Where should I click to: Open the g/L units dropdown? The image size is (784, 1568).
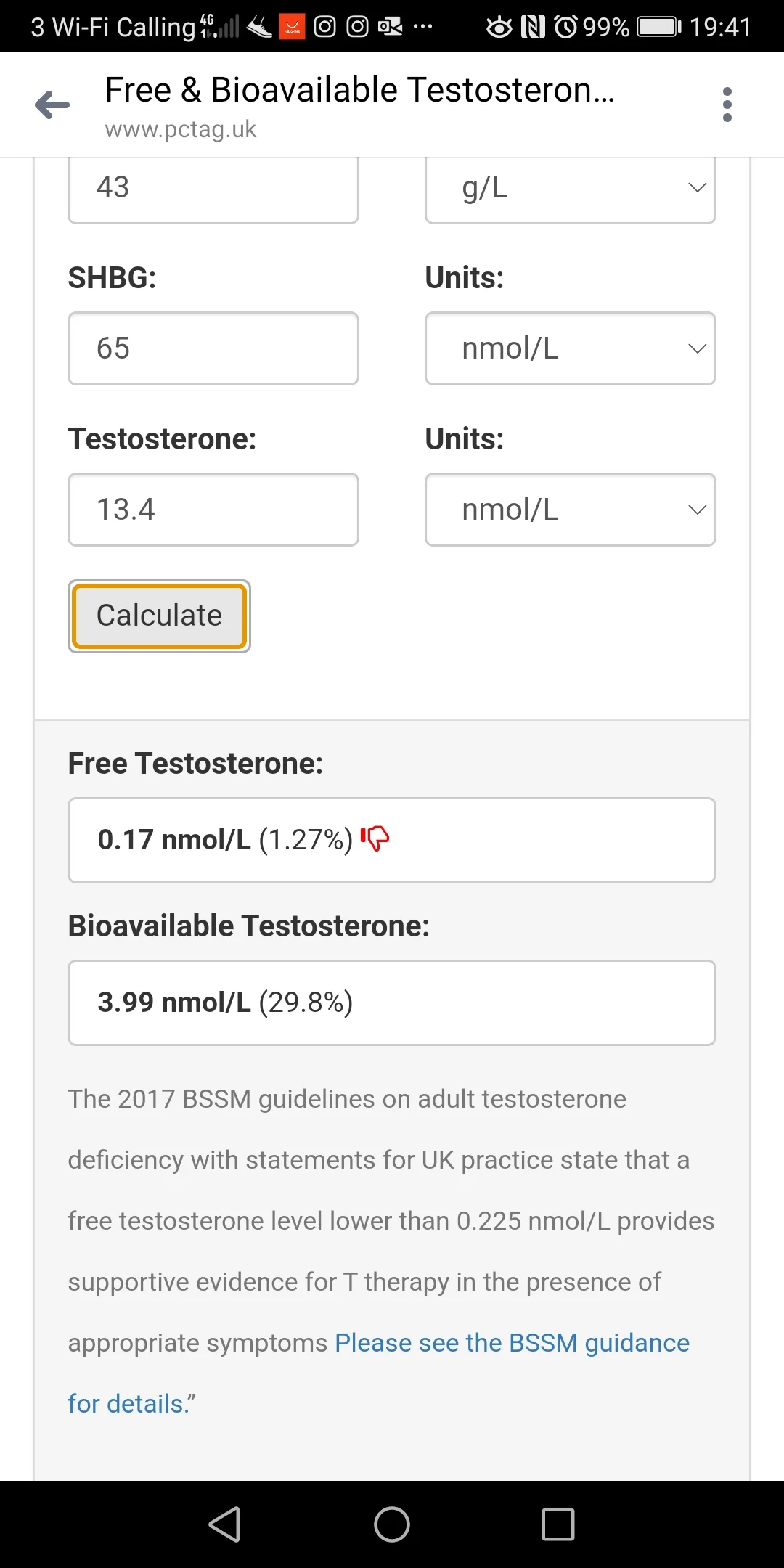point(571,188)
